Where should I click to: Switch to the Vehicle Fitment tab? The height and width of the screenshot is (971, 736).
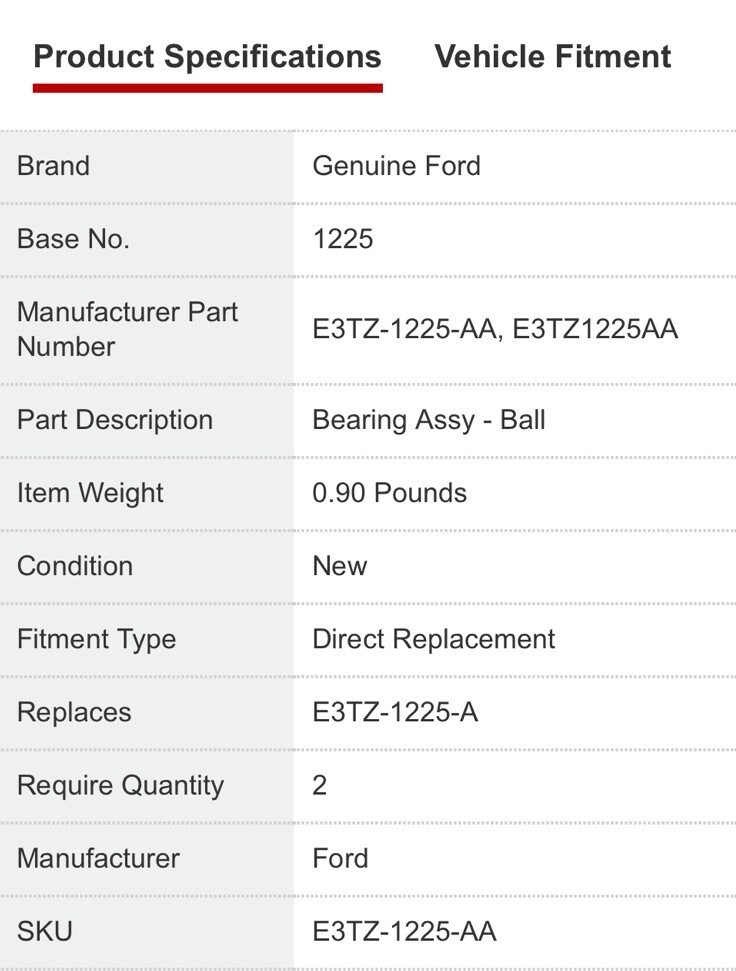(552, 57)
